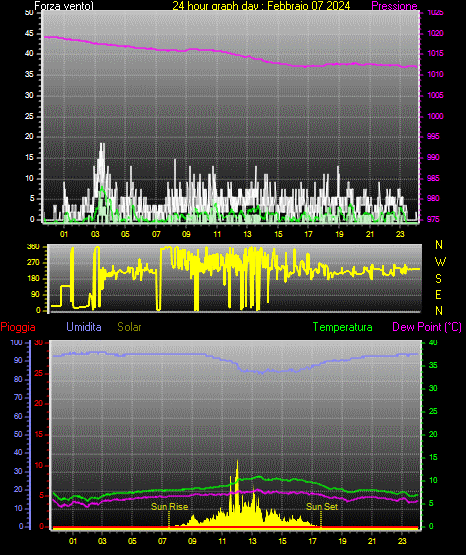
Task: Click the '35' wind speed axis value
Action: pyautogui.click(x=29, y=74)
